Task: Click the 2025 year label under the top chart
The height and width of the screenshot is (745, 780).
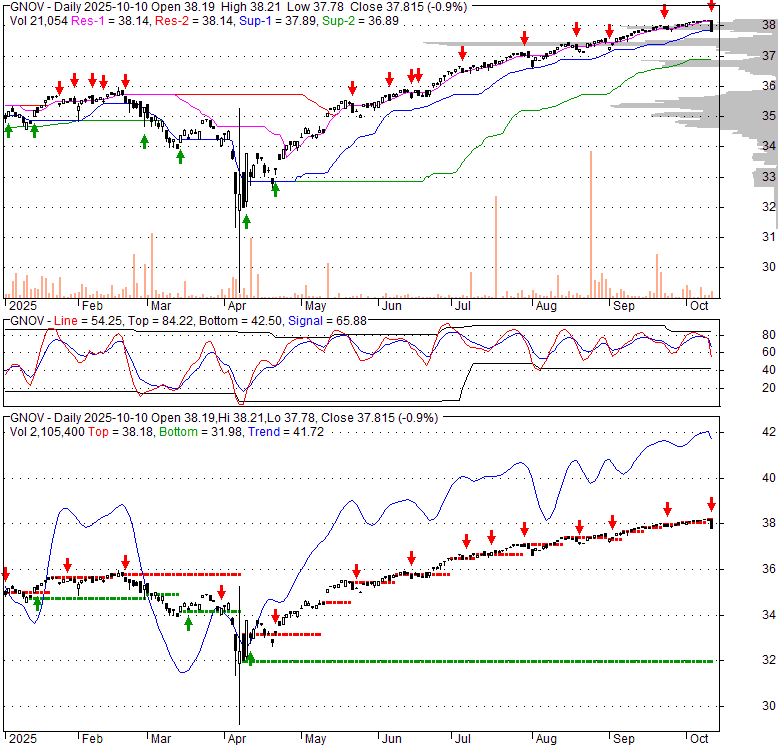Action: point(19,305)
